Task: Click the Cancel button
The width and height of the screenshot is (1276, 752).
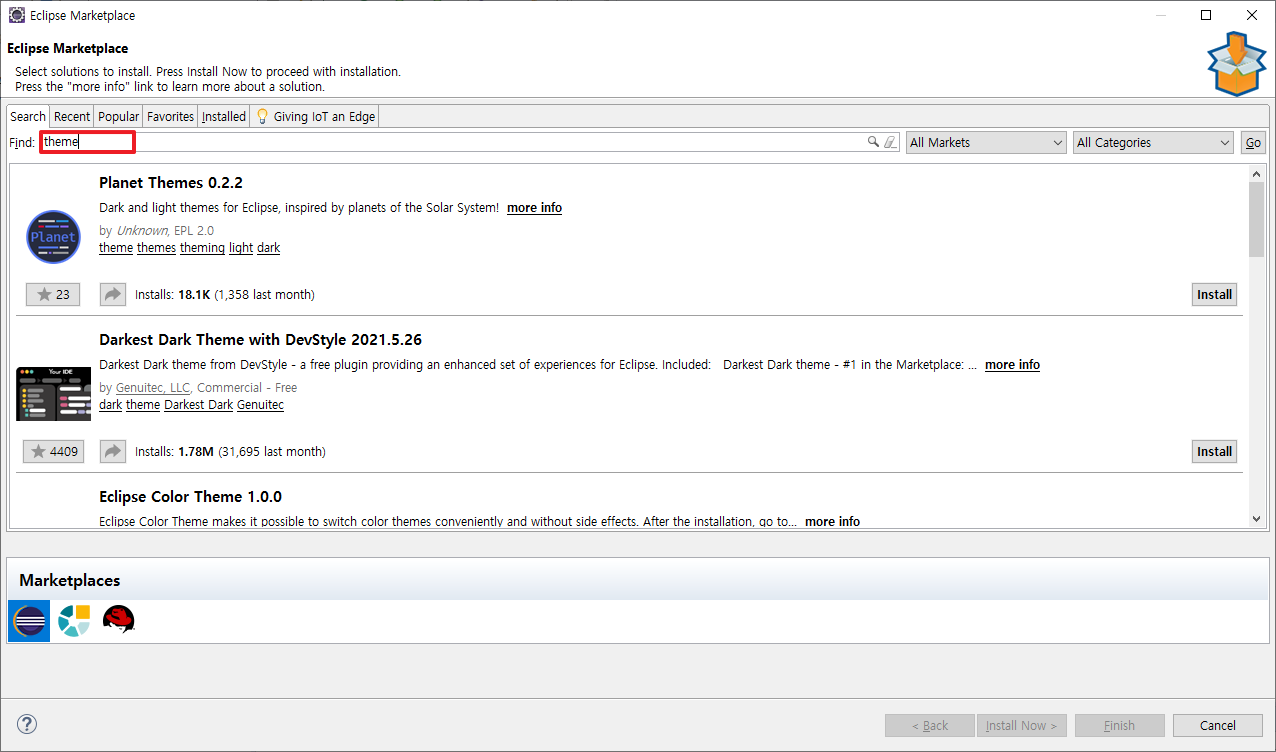Action: (x=1218, y=725)
